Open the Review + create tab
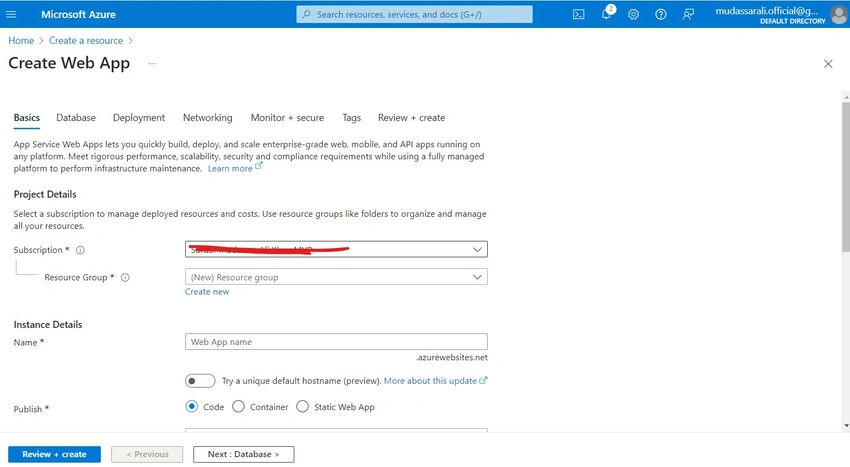 411,118
